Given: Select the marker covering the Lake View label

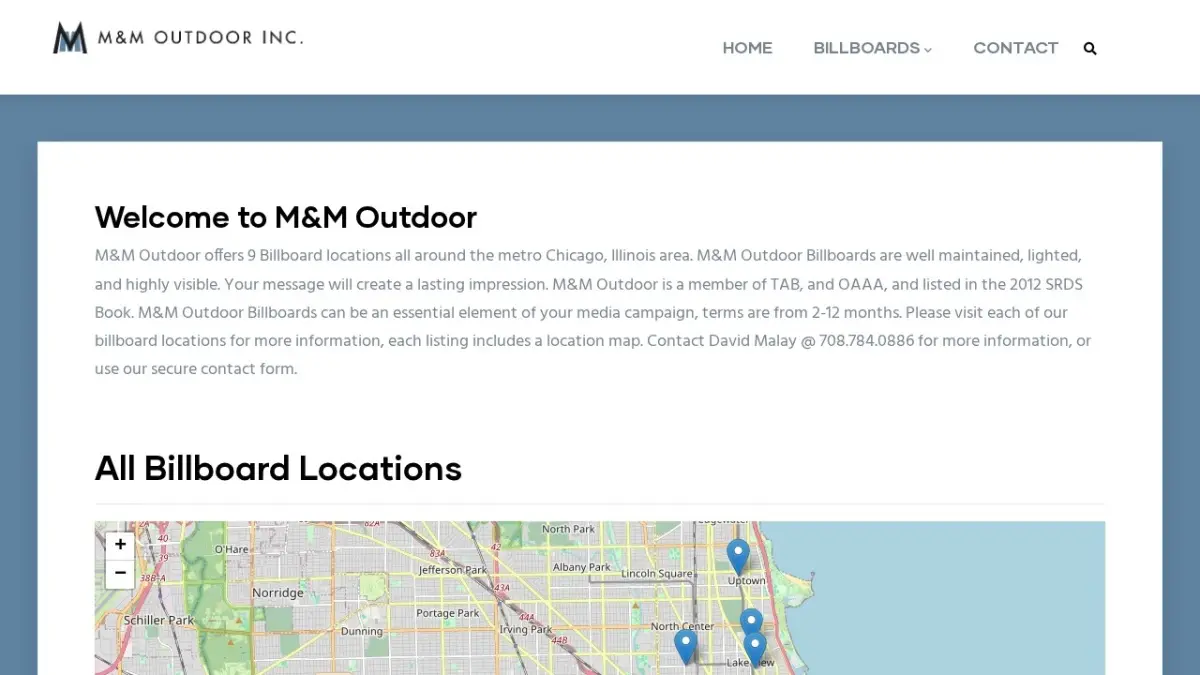Looking at the screenshot, I should (x=755, y=649).
